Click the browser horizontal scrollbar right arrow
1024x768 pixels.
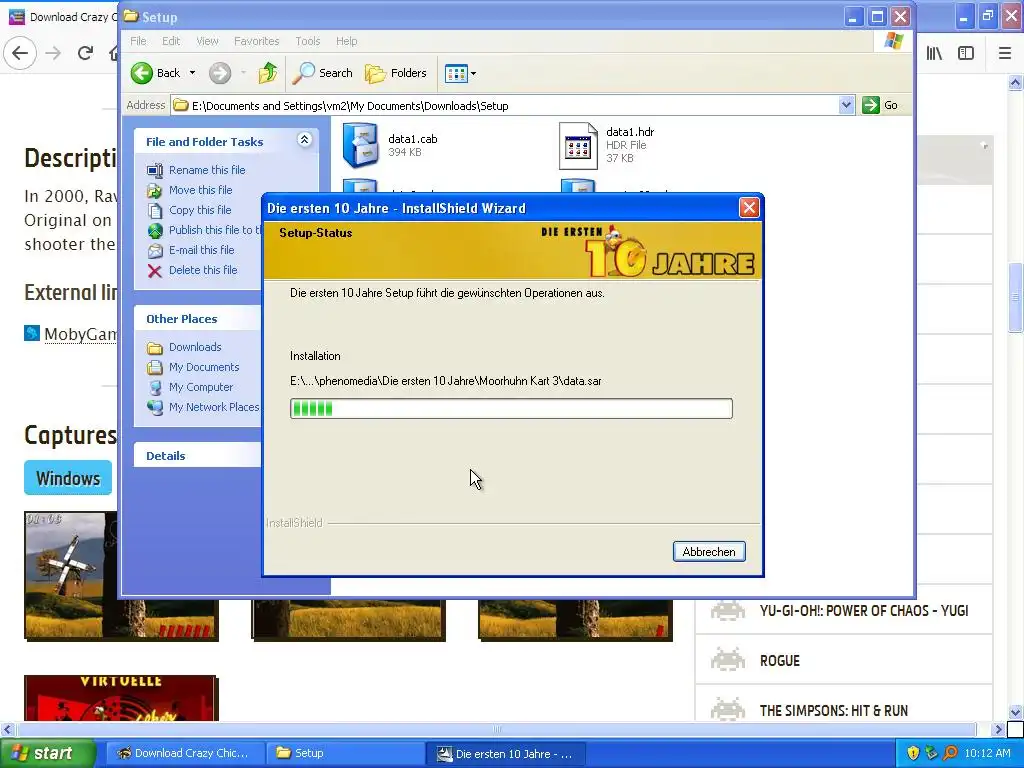tap(999, 729)
